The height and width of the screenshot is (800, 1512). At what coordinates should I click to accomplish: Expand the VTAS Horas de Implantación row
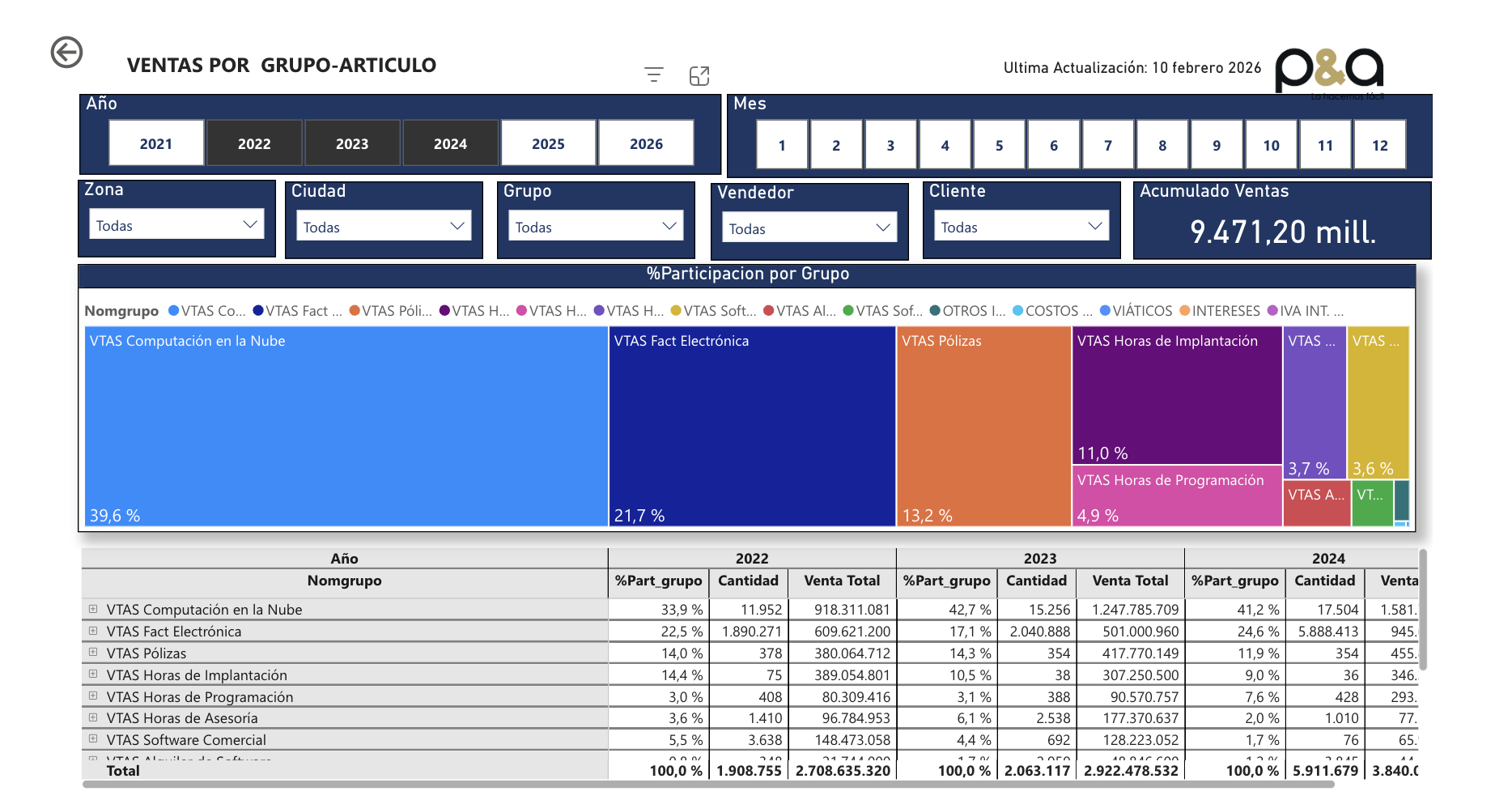point(93,674)
